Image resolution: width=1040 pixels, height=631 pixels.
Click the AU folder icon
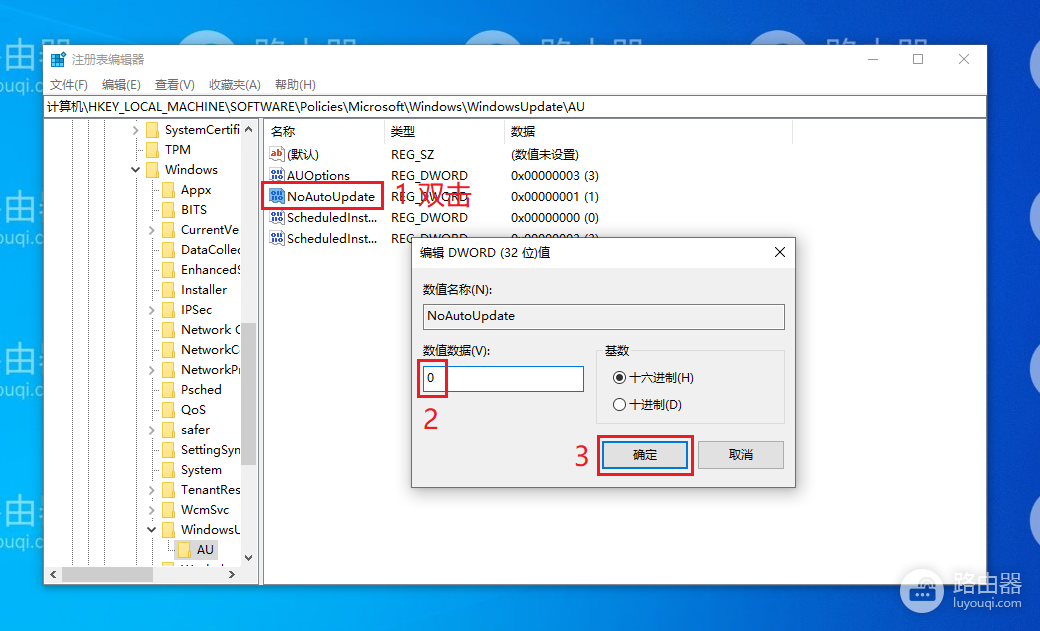tap(184, 549)
